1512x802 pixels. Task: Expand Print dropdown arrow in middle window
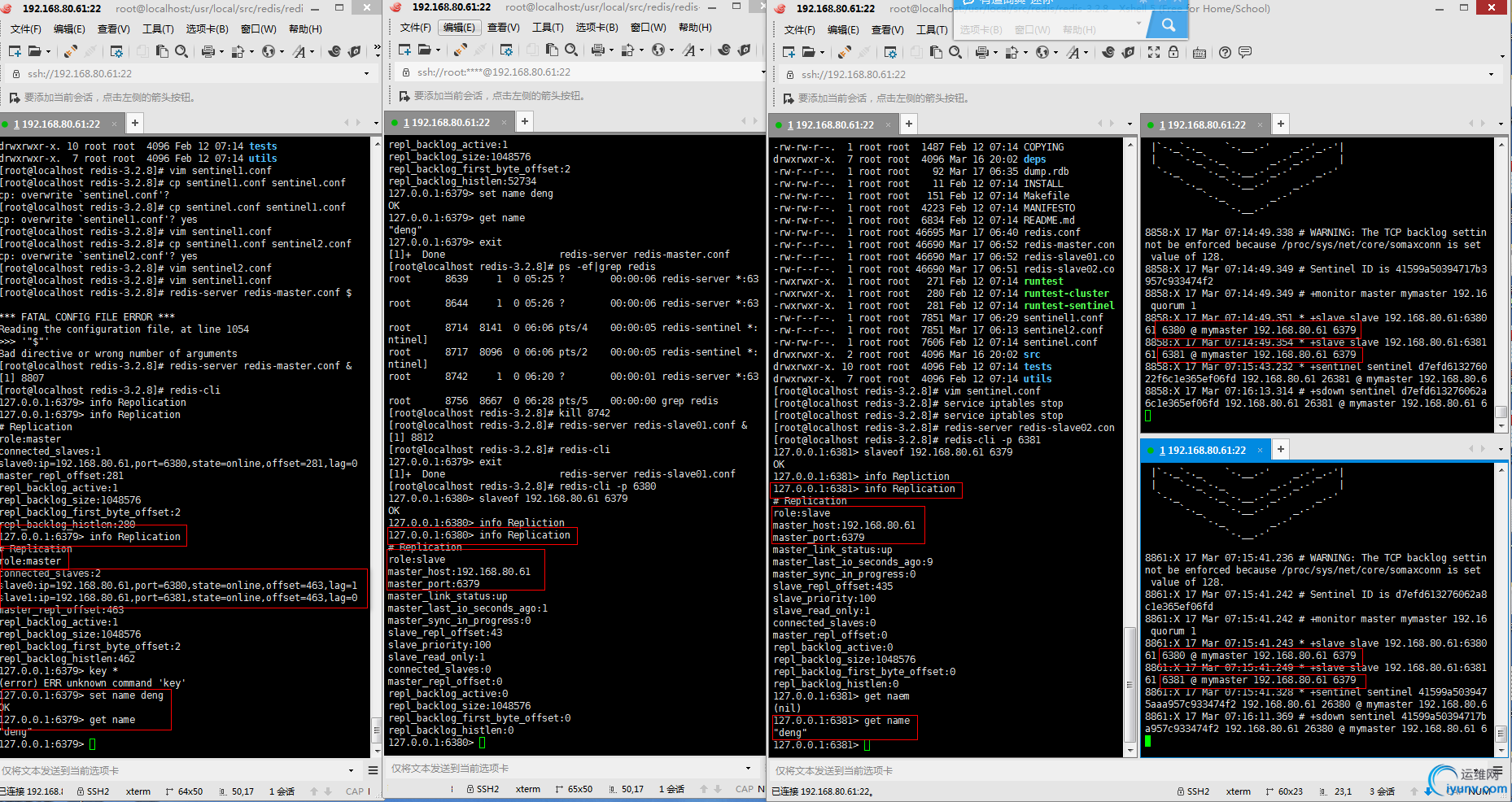coord(612,50)
